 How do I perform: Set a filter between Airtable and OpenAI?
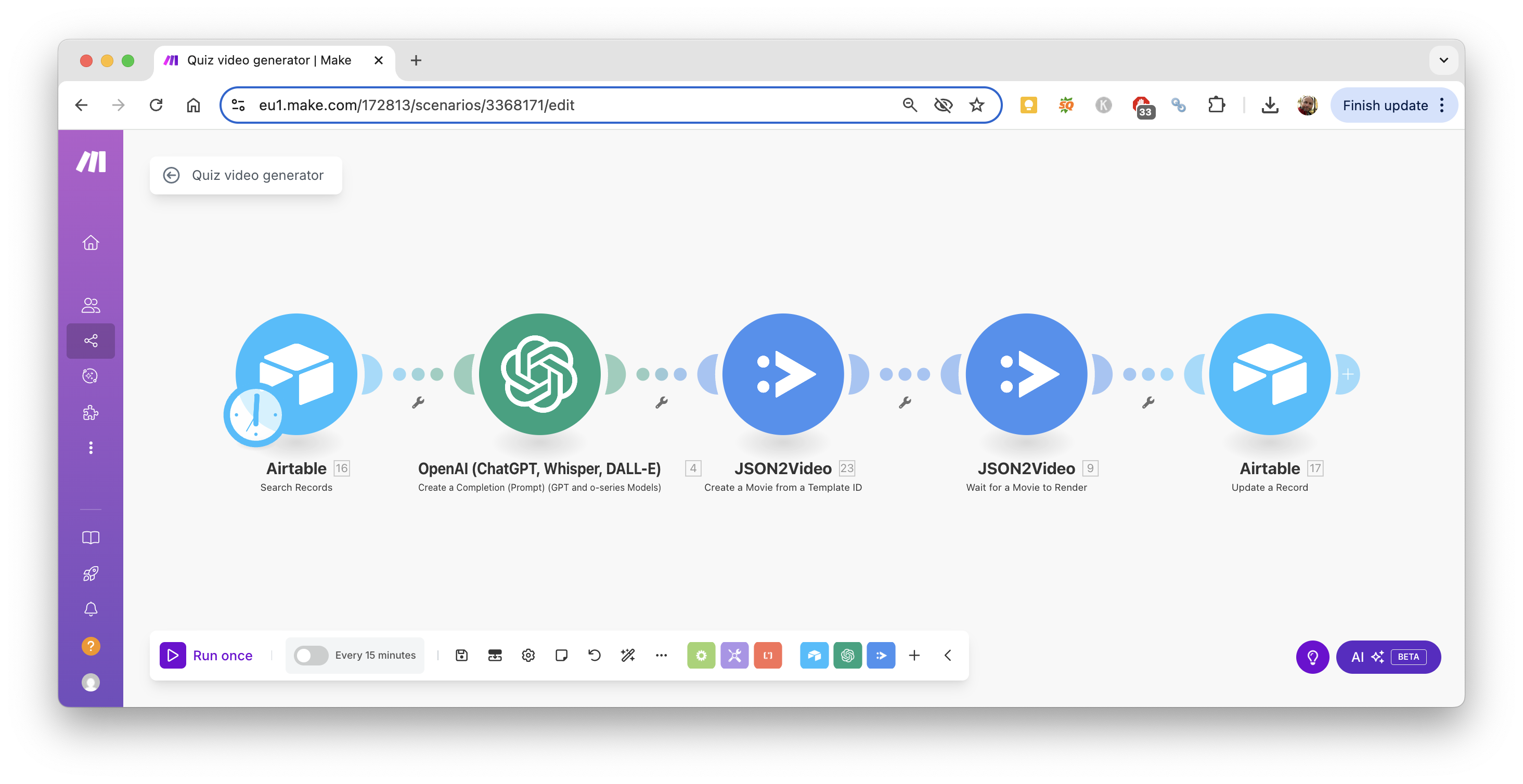click(x=418, y=402)
